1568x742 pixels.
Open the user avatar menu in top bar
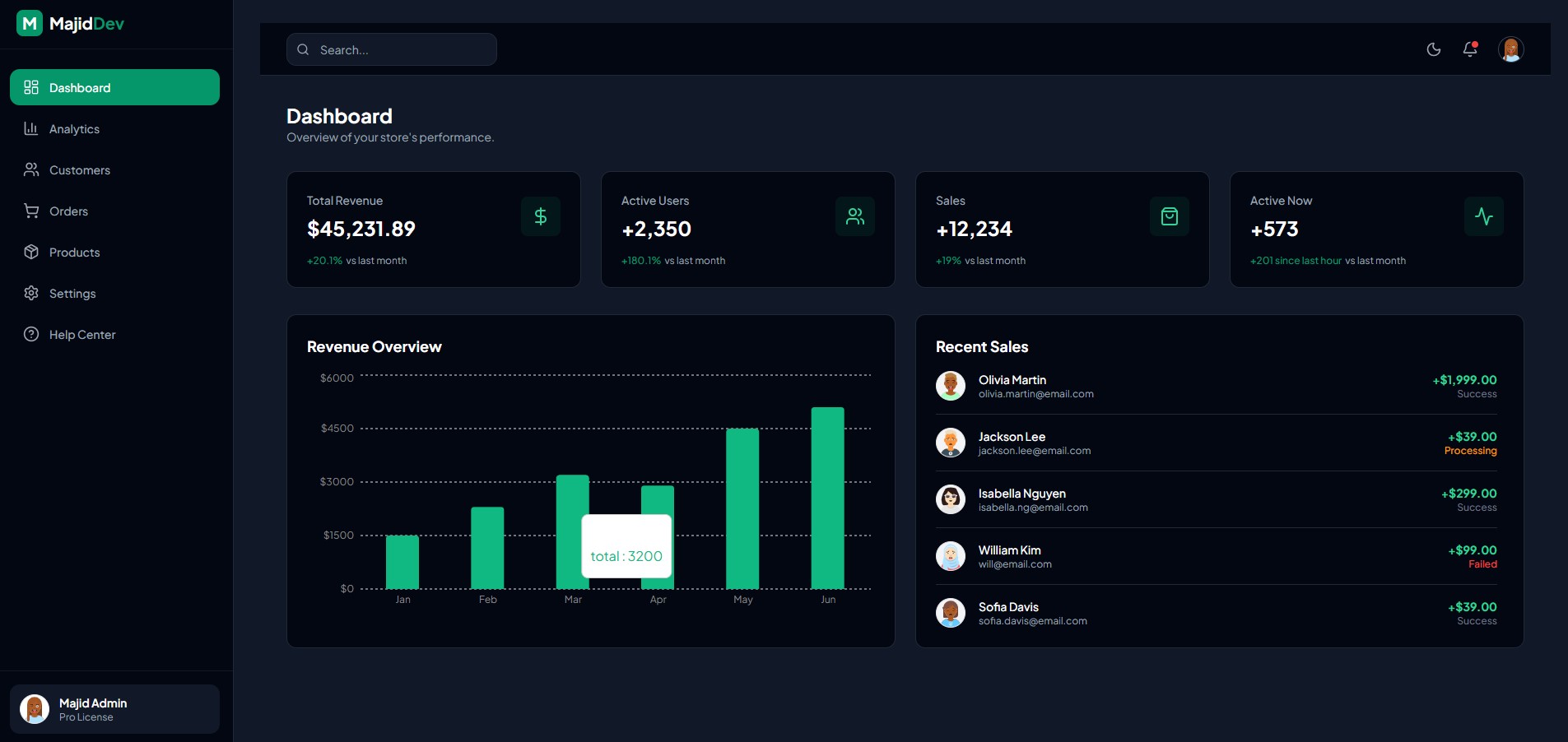(1511, 49)
